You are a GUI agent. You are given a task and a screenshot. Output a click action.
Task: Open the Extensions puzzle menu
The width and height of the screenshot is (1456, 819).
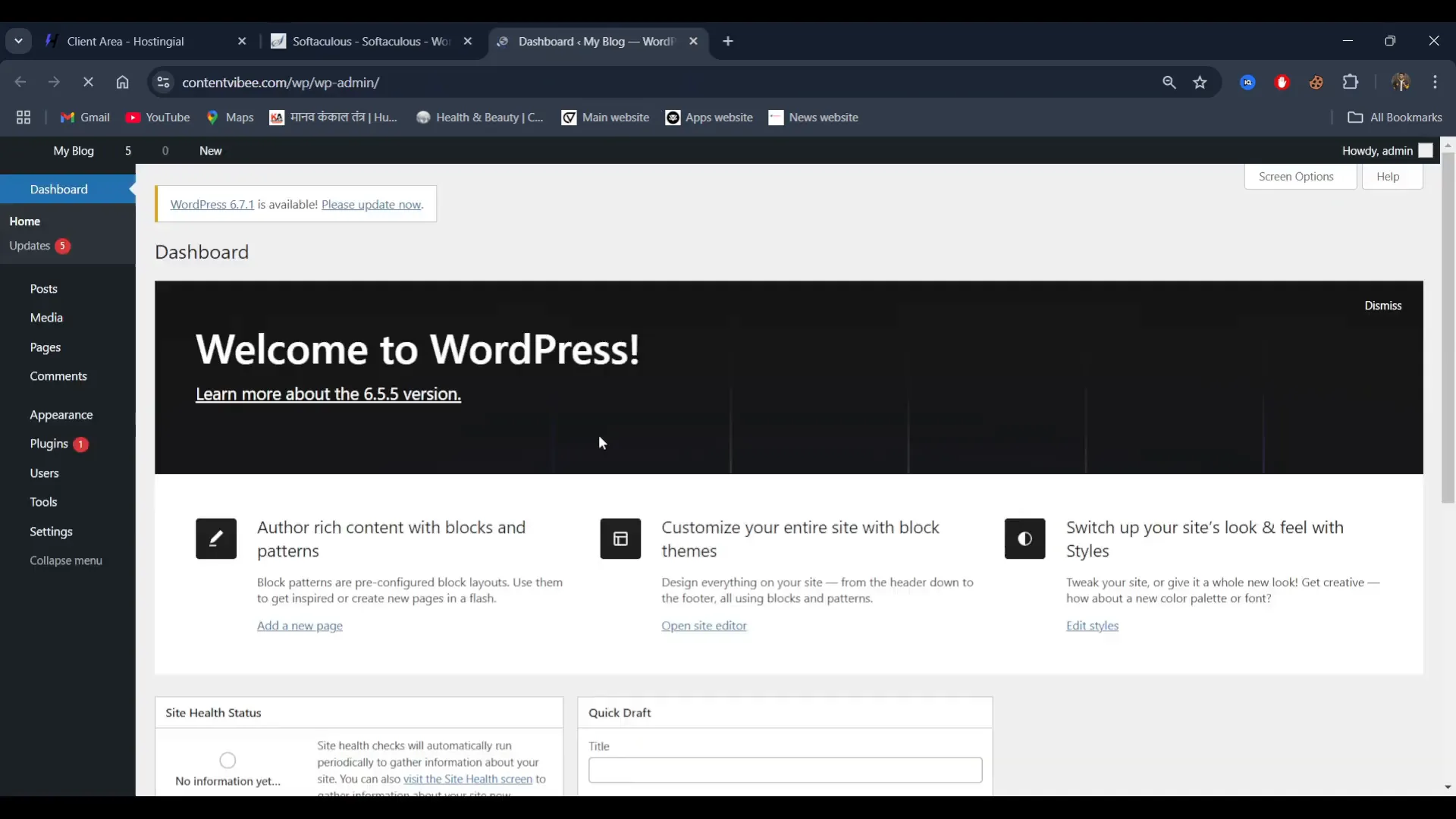tap(1351, 83)
